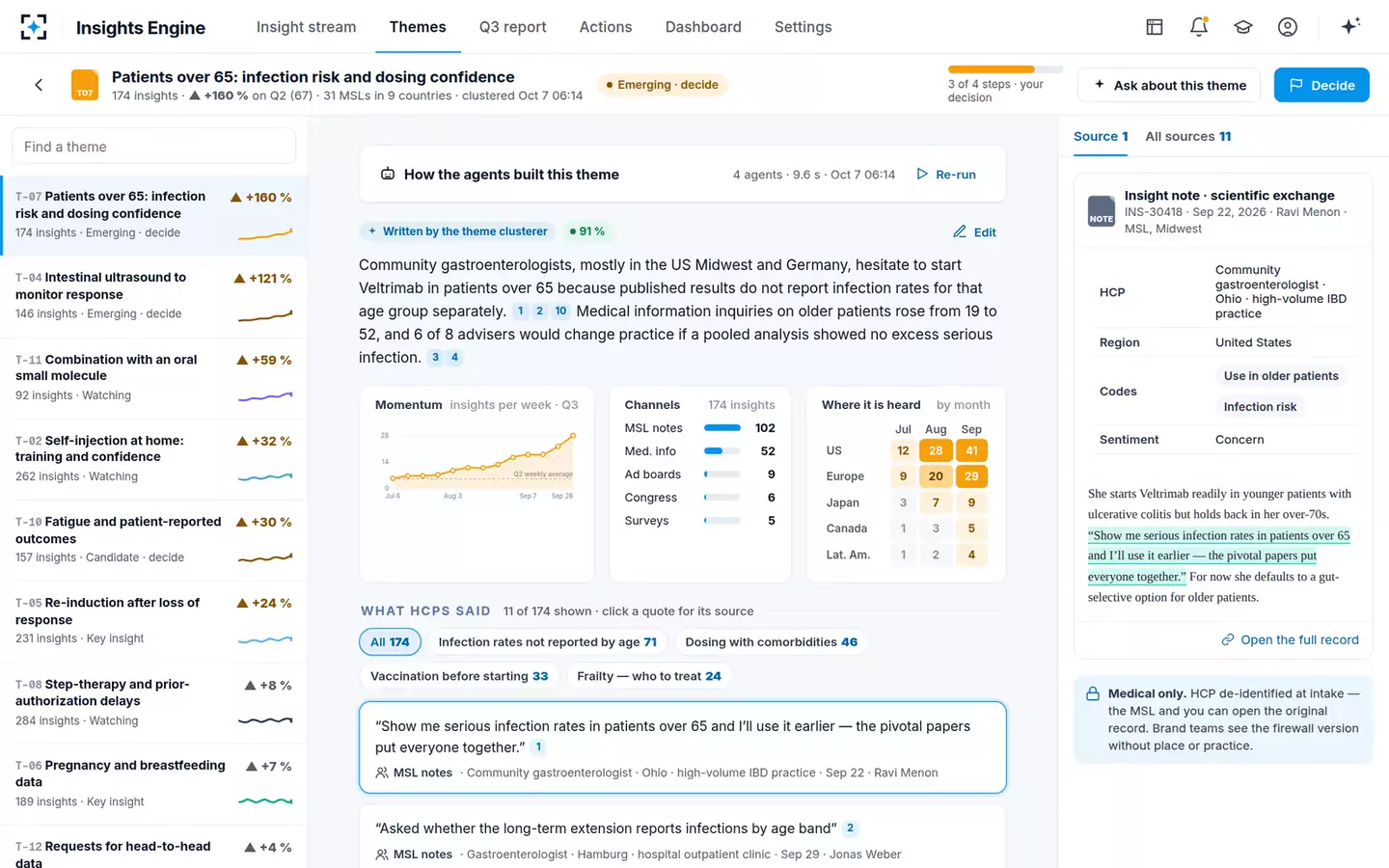Click the agents robot icon

pos(388,175)
